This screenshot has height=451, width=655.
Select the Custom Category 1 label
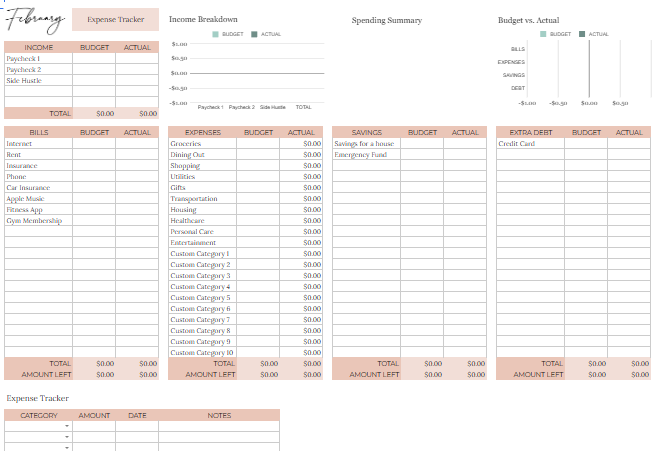pos(200,254)
